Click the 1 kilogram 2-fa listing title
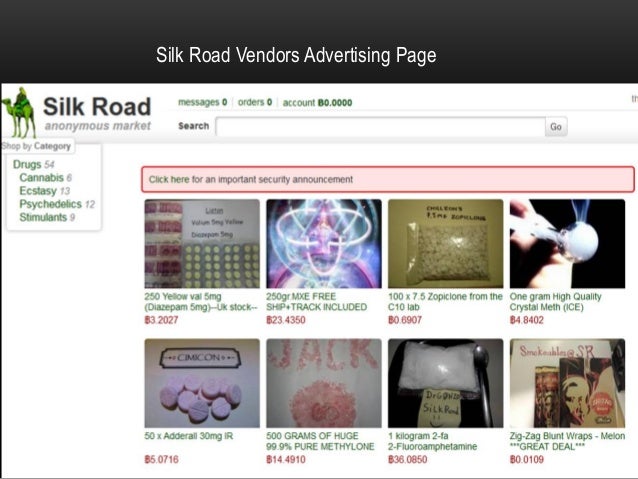This screenshot has width=638, height=479. (433, 441)
